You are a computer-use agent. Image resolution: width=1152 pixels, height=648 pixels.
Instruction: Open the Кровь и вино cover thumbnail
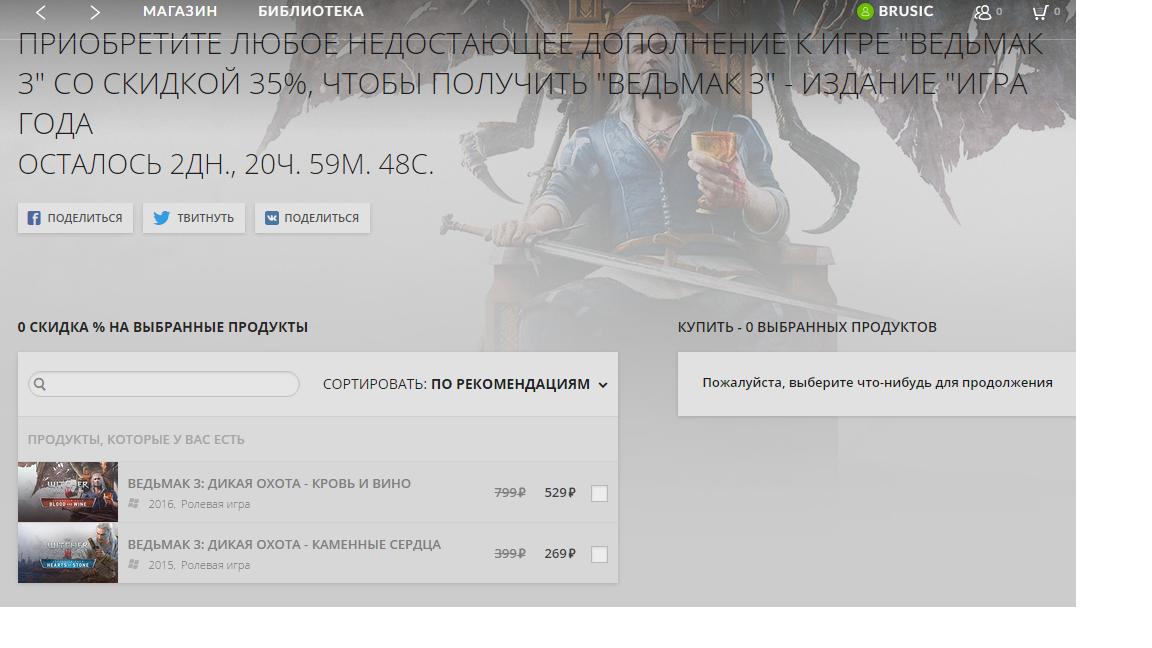coord(68,492)
